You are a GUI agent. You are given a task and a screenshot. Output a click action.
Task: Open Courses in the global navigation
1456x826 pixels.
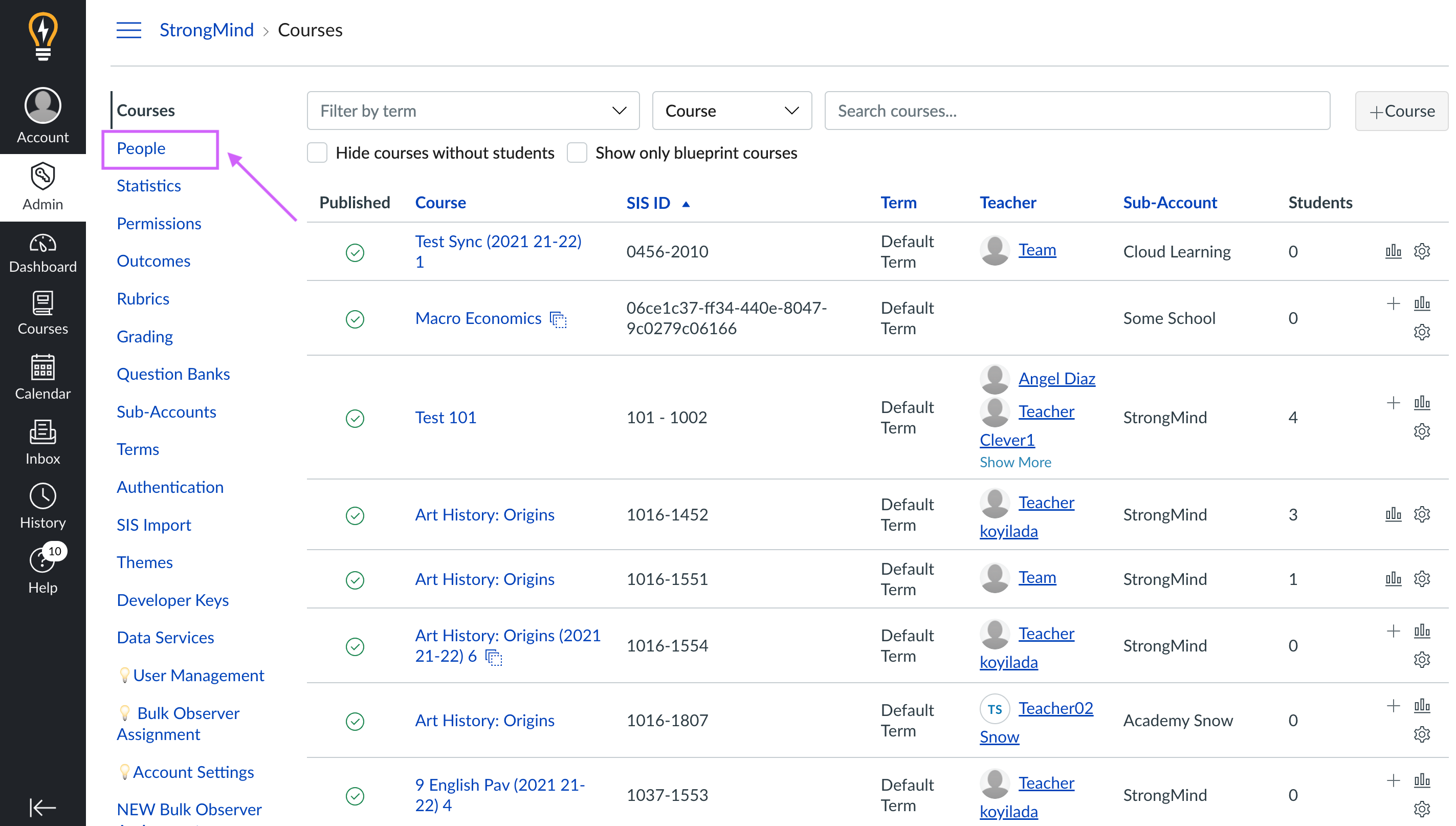[x=42, y=313]
